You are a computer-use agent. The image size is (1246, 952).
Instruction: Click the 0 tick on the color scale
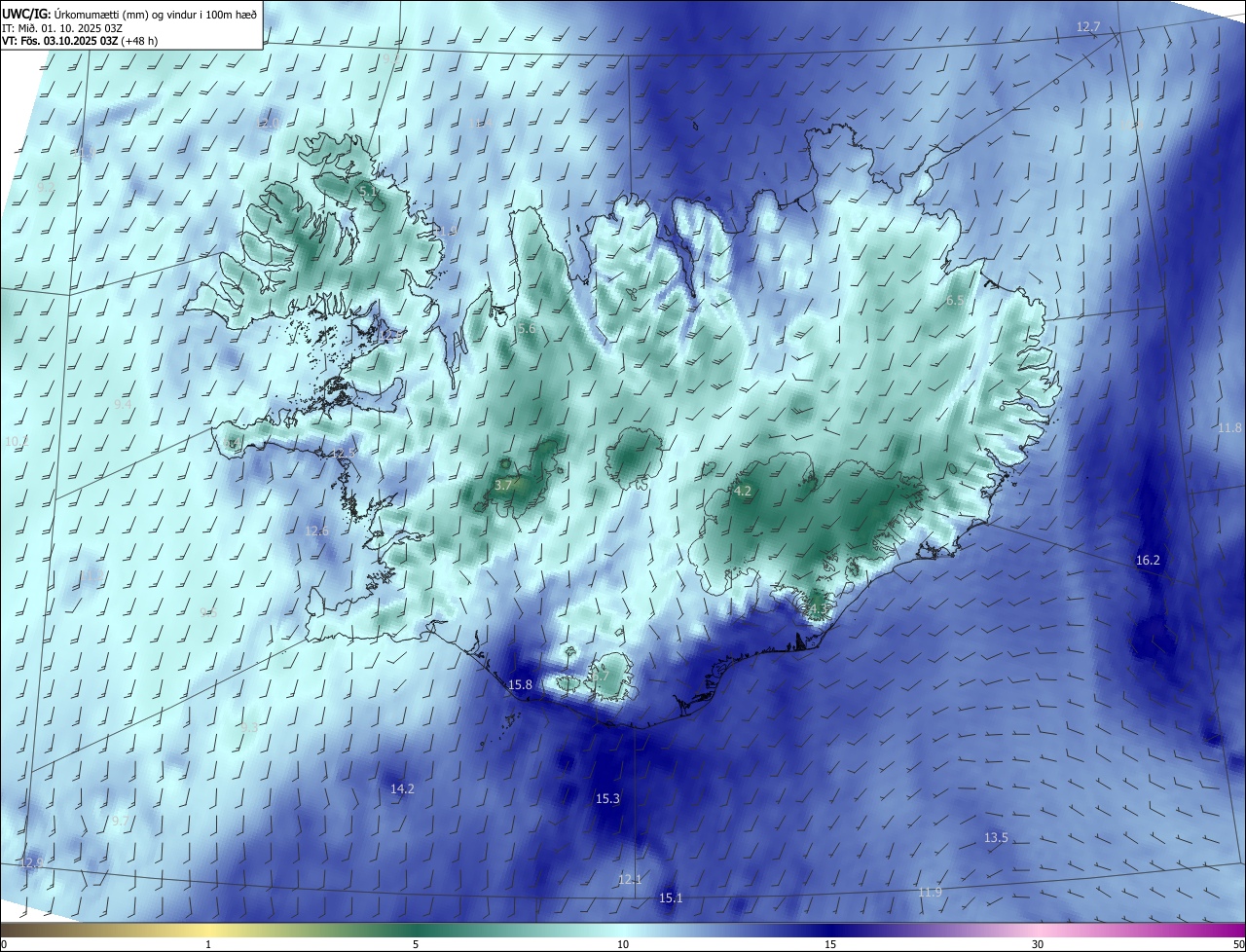(x=4, y=945)
